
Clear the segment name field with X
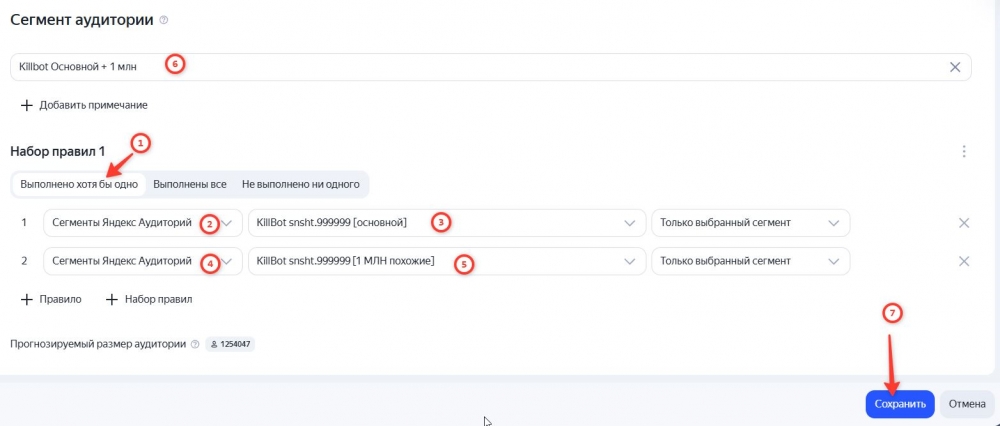tap(955, 67)
